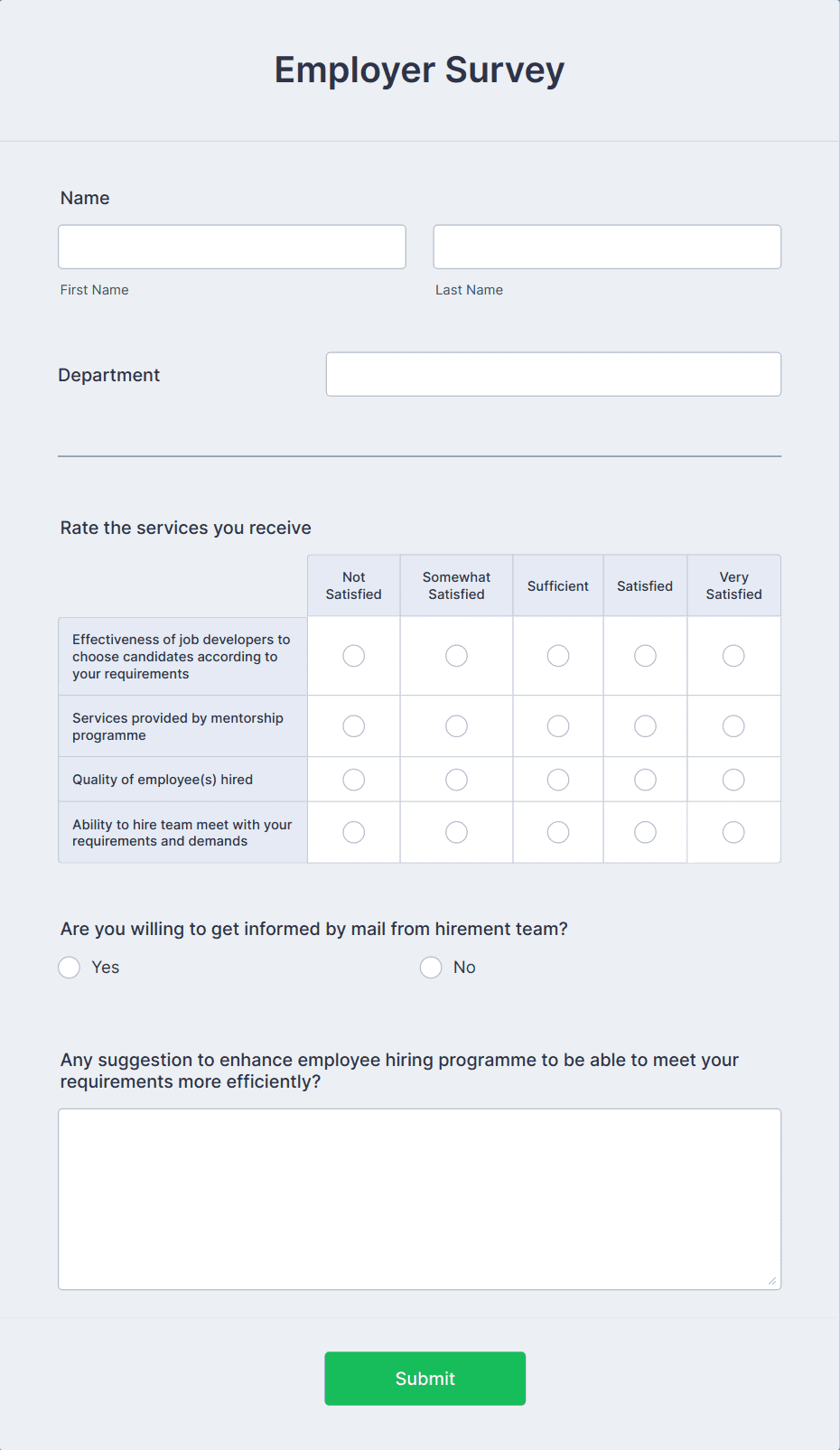The width and height of the screenshot is (840, 1450).
Task: Choose Yes for mail updates from hirement team
Action: click(x=69, y=967)
